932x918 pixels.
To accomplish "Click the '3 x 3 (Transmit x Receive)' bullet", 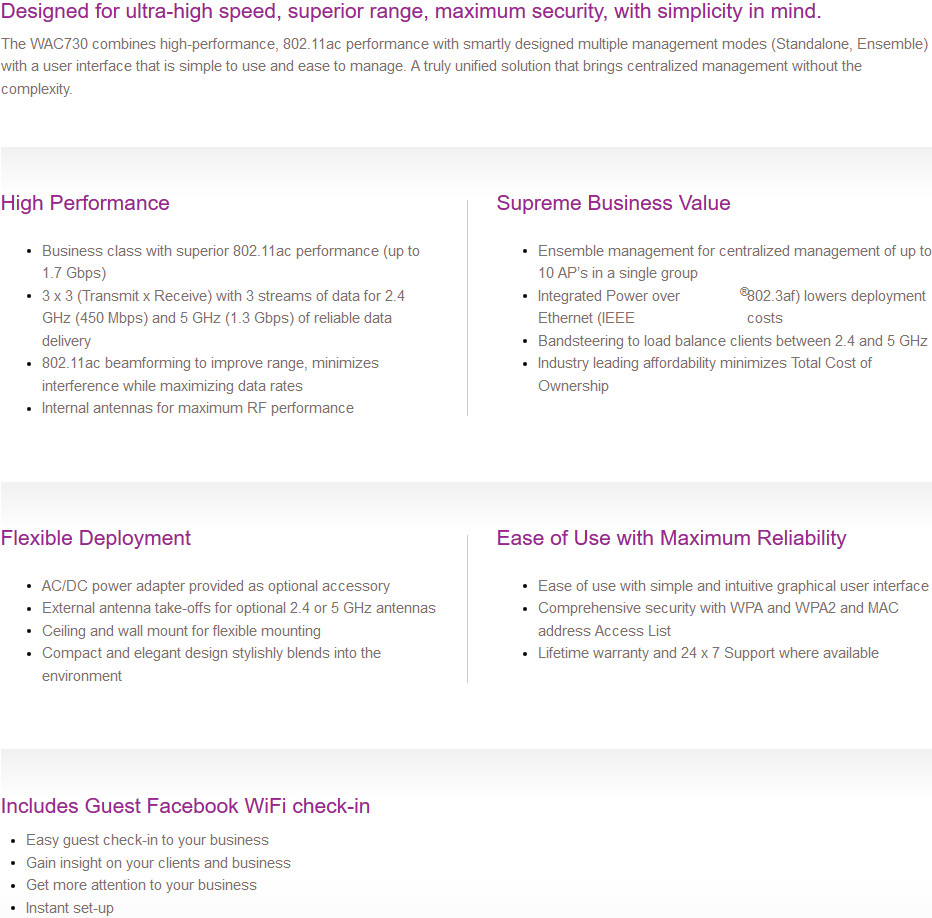I will pos(223,318).
